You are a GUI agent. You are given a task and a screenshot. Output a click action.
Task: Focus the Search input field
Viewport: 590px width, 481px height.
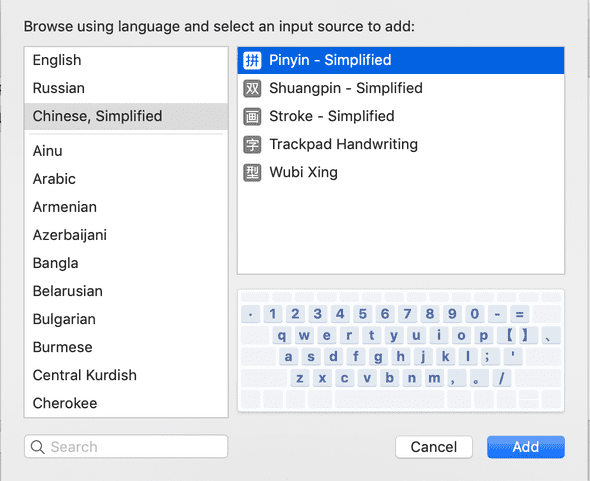pyautogui.click(x=126, y=447)
